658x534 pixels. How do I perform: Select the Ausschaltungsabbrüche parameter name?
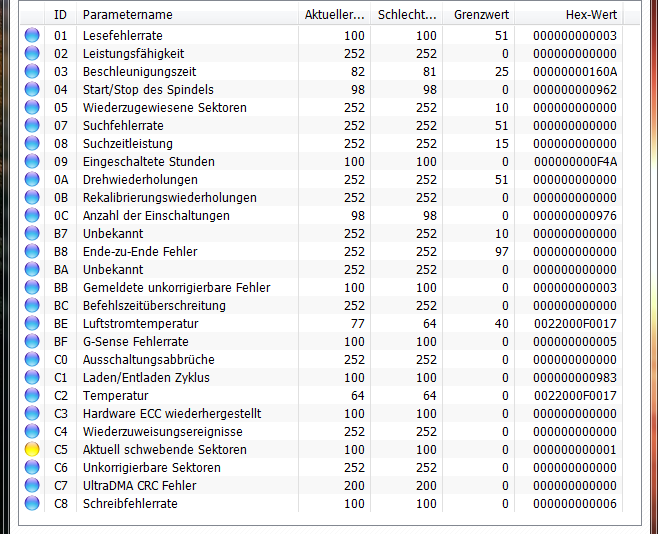tap(149, 360)
